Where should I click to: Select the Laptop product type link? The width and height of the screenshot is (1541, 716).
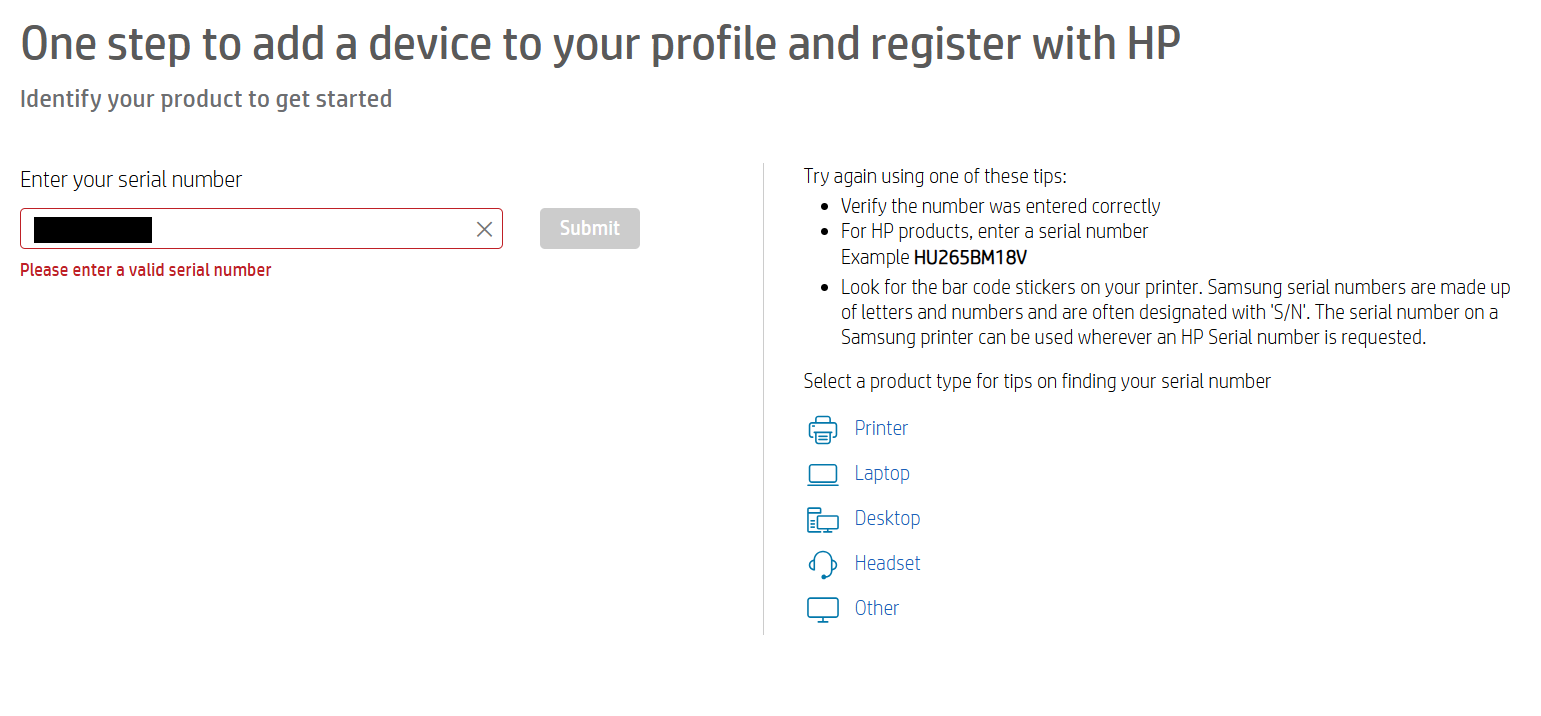(x=881, y=473)
